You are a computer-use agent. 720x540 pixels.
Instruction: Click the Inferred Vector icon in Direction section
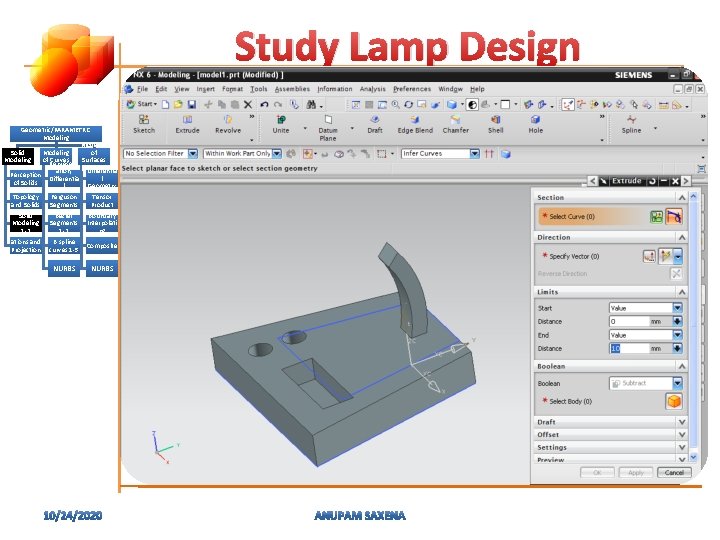[665, 256]
